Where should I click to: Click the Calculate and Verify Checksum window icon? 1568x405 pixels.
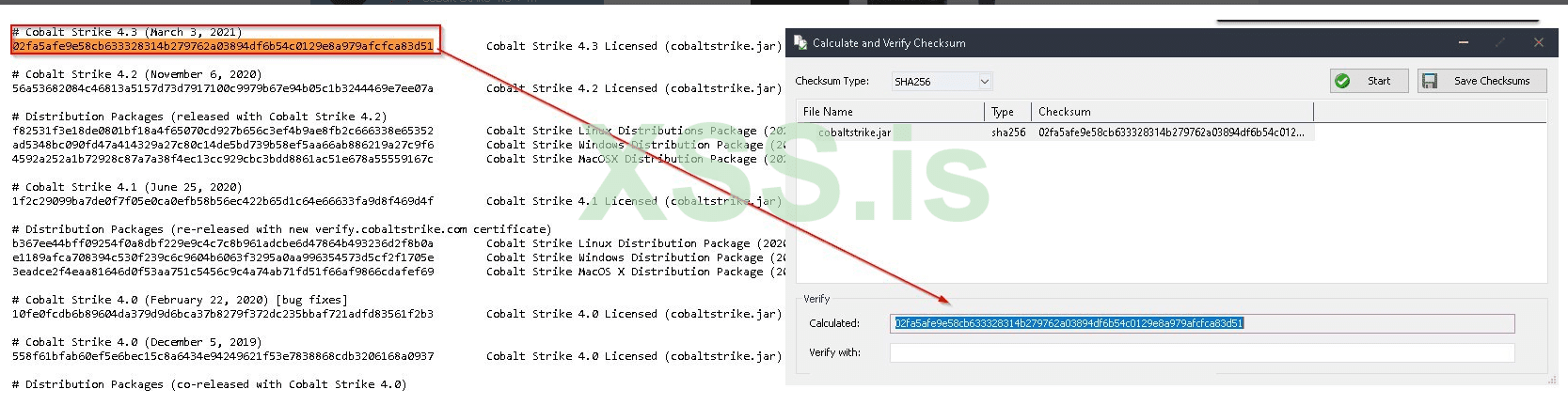[800, 42]
